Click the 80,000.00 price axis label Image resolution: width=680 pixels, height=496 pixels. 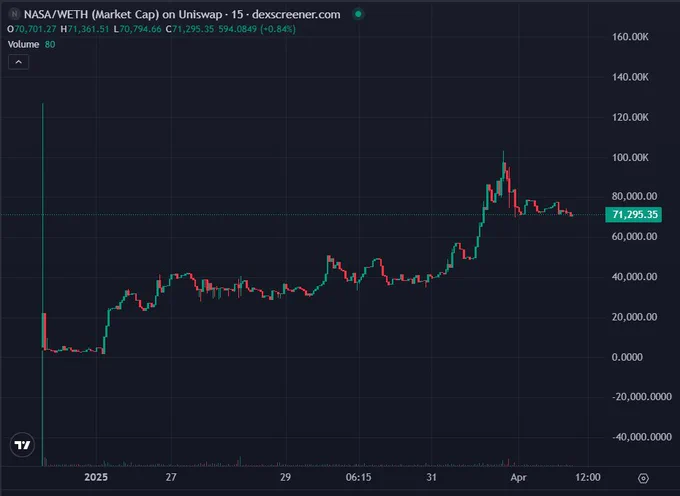coord(634,196)
